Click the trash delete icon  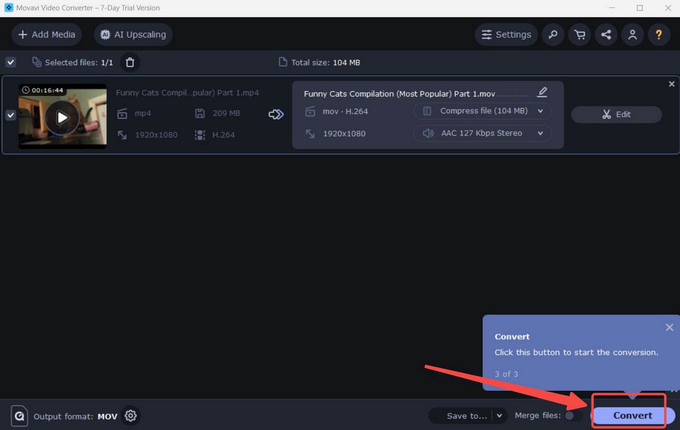coord(130,62)
